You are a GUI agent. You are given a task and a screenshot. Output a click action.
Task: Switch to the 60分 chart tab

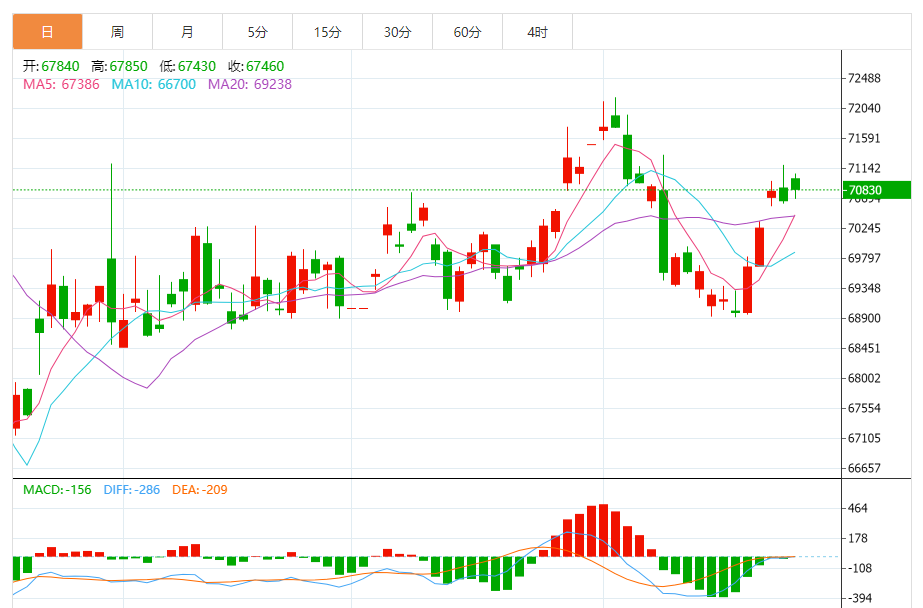pyautogui.click(x=467, y=32)
